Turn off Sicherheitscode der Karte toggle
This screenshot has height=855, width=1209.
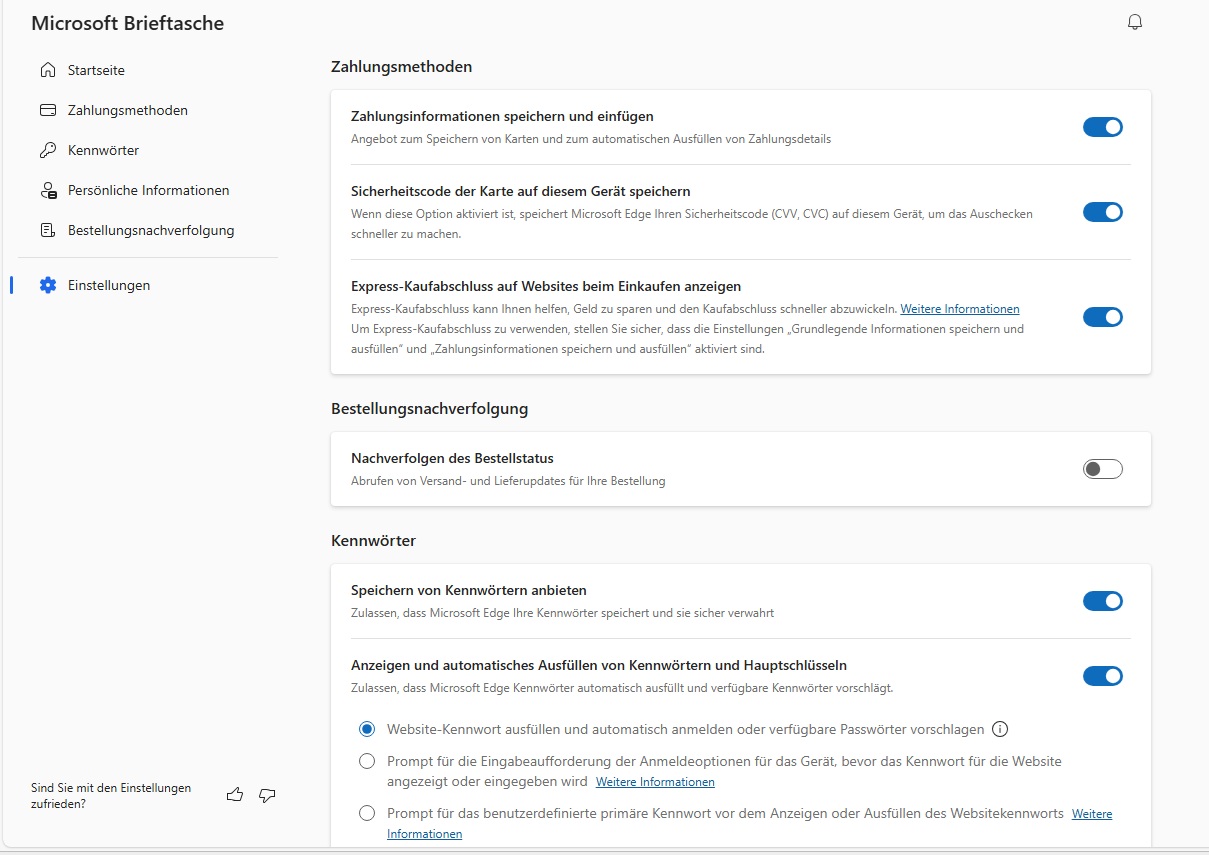[1102, 212]
